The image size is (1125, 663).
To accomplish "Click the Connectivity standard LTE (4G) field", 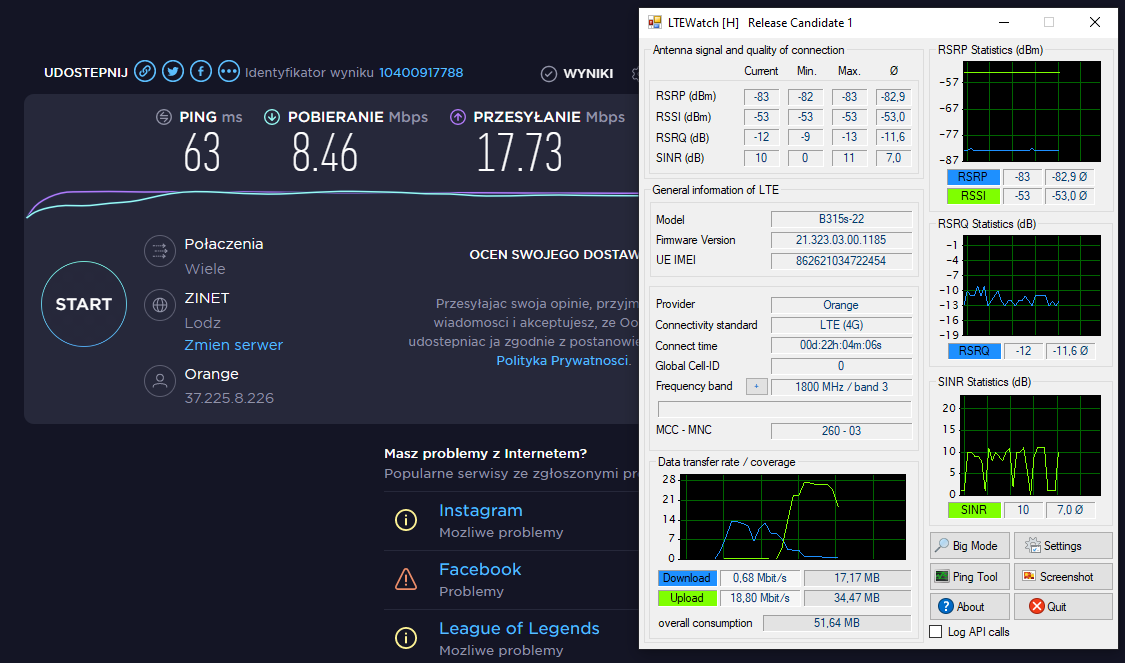I will tap(841, 325).
